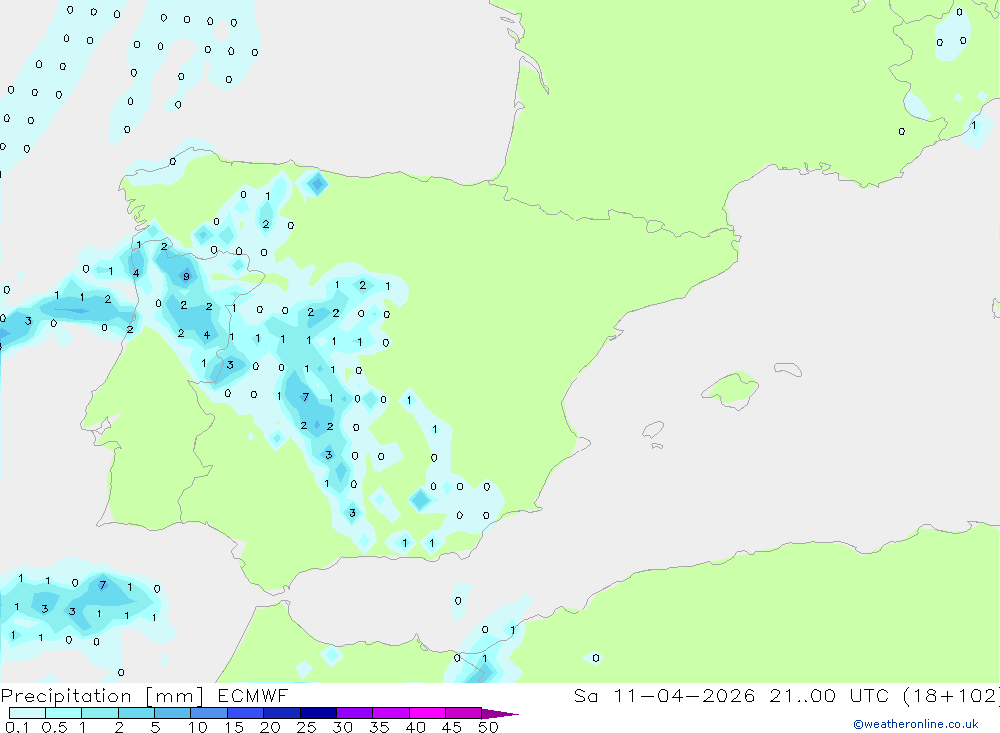The height and width of the screenshot is (733, 1000).
Task: Click the '[mm]' unit label
Action: click(x=174, y=696)
